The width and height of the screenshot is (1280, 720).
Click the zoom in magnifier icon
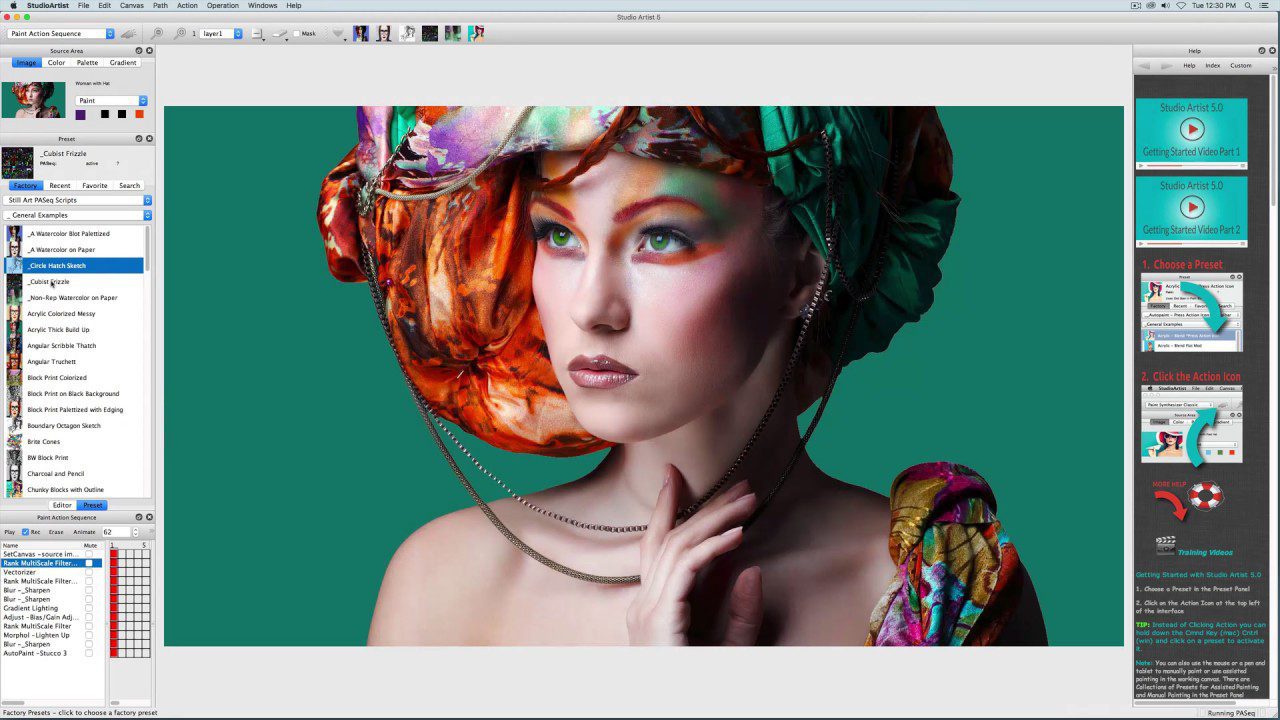180,34
